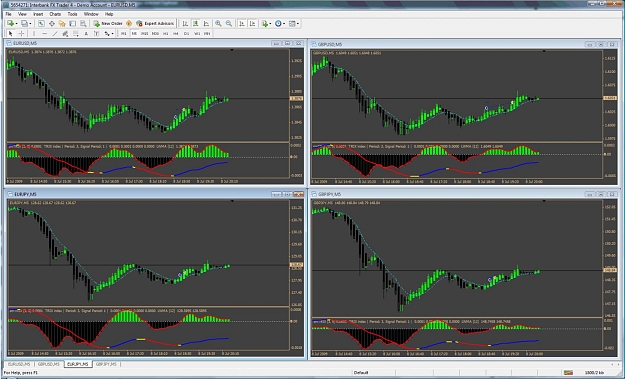Click the GBPJPY,M5 chart window title bar
The width and height of the screenshot is (625, 379).
465,194
